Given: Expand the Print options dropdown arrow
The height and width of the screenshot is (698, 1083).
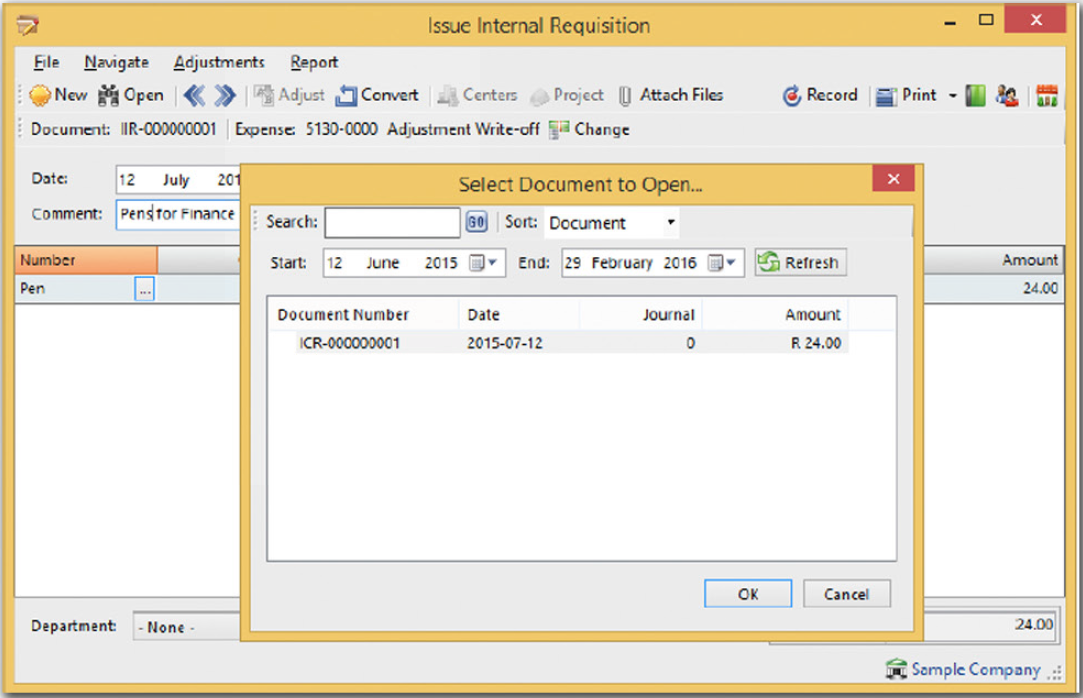Looking at the screenshot, I should pyautogui.click(x=952, y=96).
